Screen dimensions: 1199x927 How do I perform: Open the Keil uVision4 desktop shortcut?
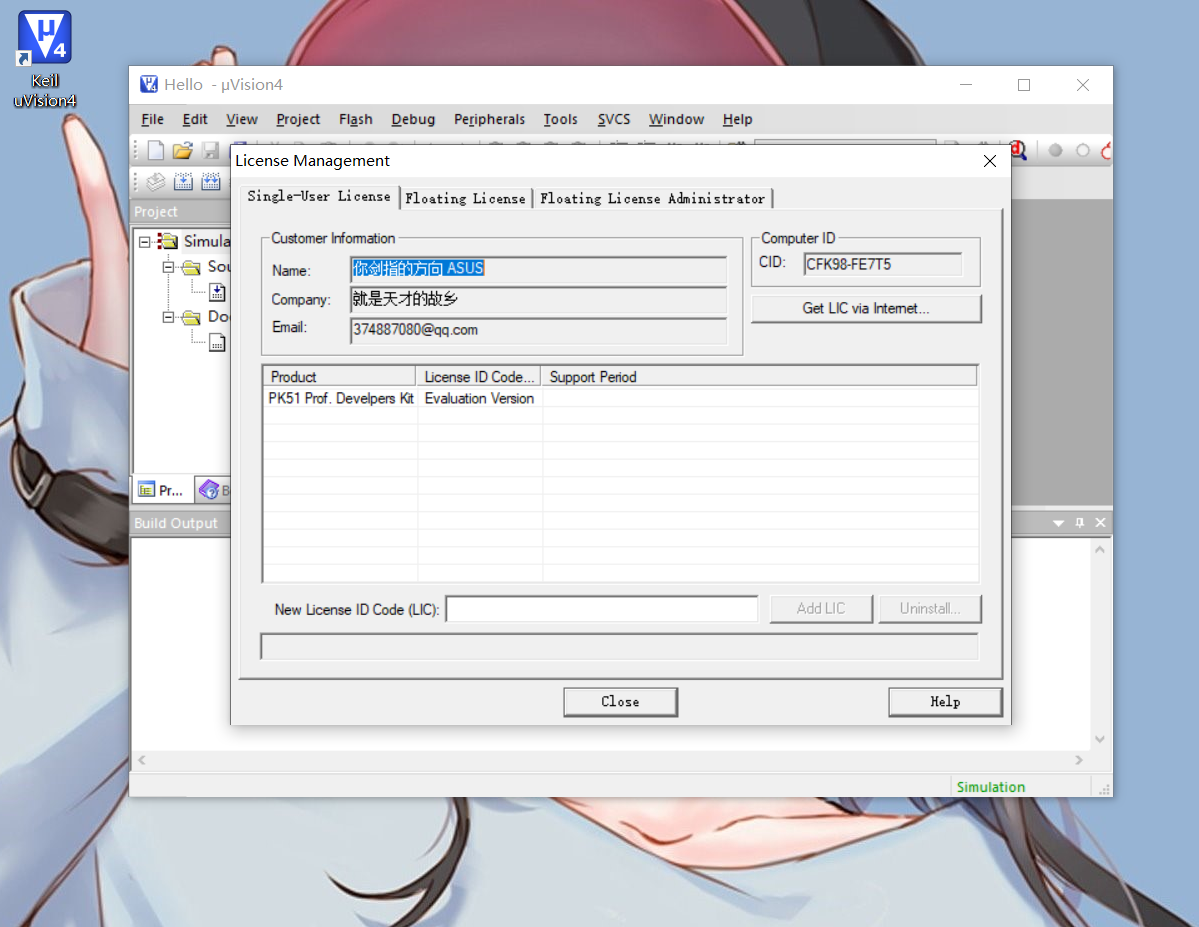tap(44, 58)
